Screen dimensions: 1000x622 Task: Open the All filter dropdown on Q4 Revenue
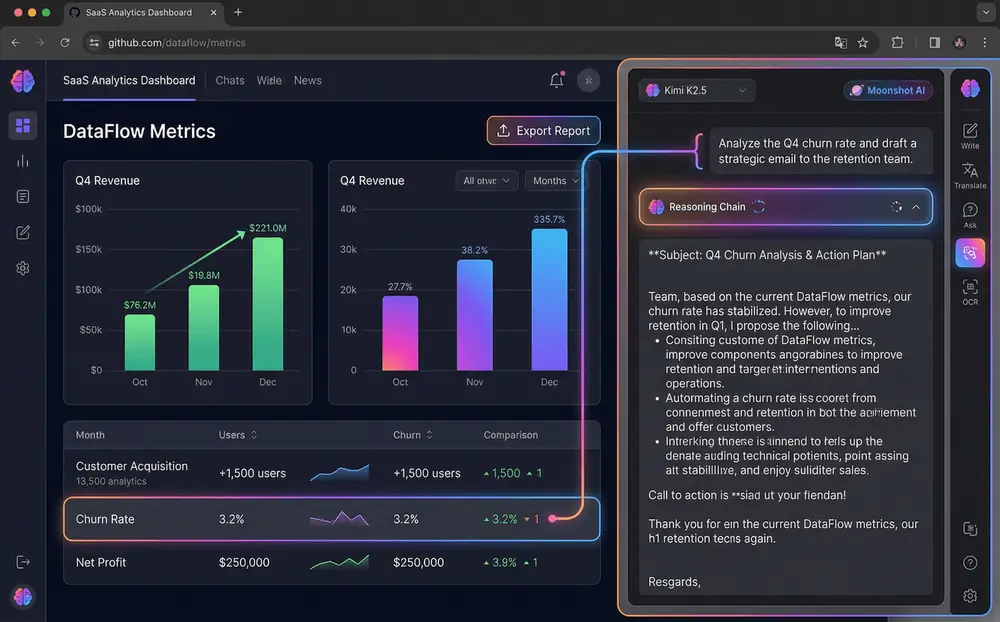tap(486, 181)
